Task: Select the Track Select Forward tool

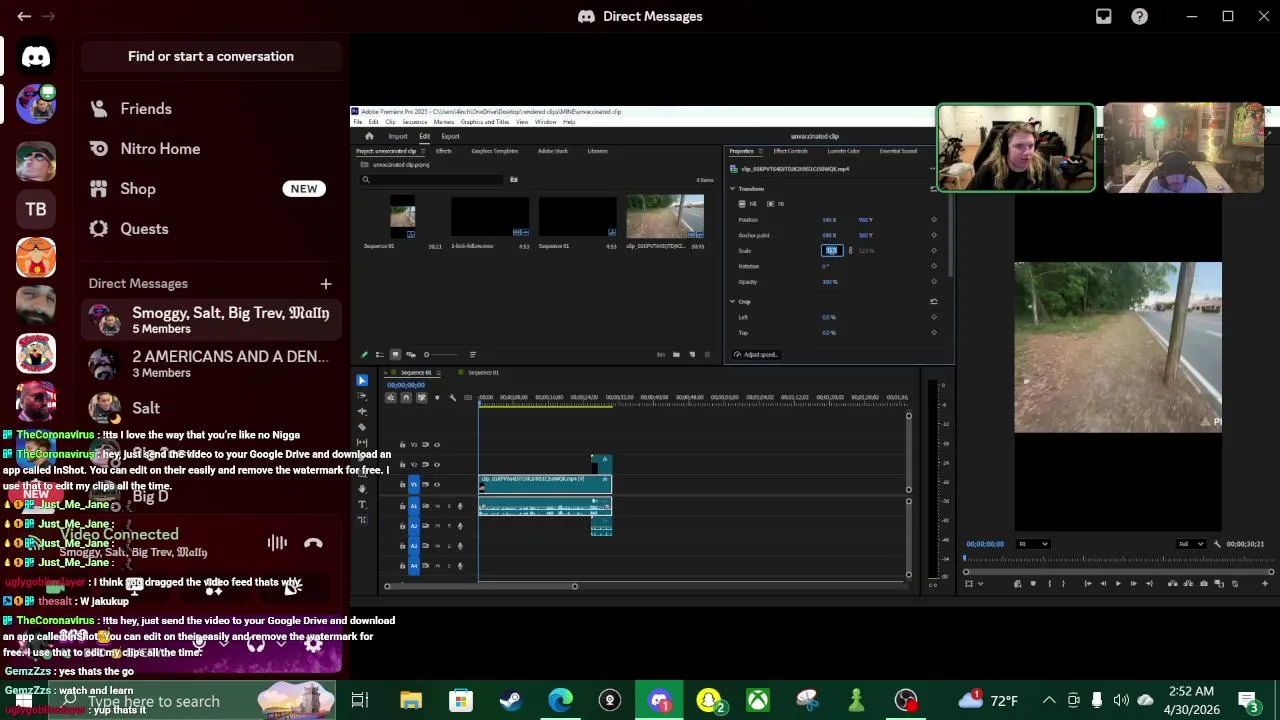Action: click(x=362, y=396)
